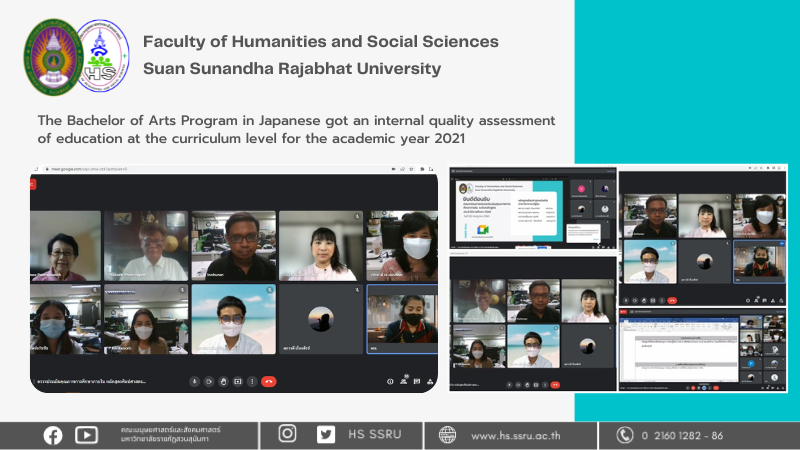Toggle the camera in the large Meet window
Image resolution: width=800 pixels, height=450 pixels.
(209, 381)
